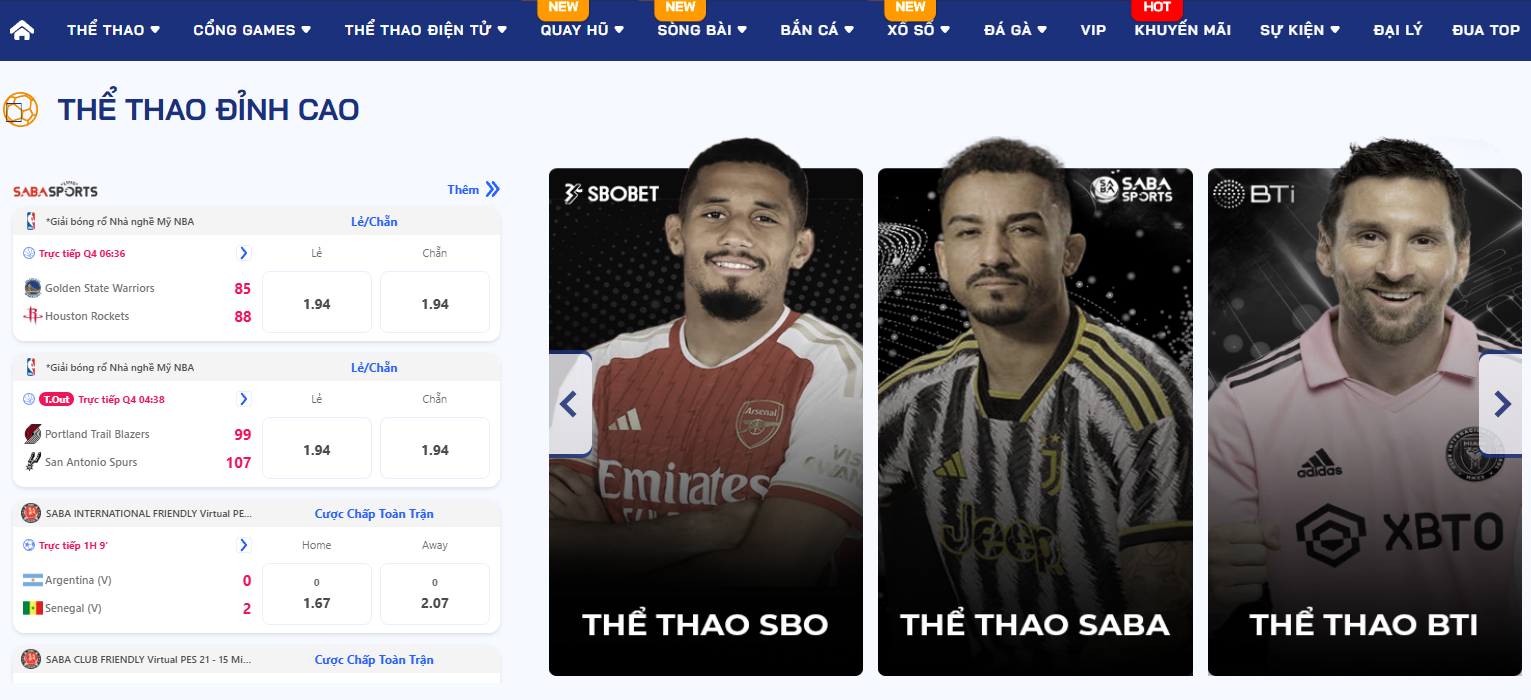
Task: Expand the THỂ THAO dropdown menu
Action: tap(113, 30)
